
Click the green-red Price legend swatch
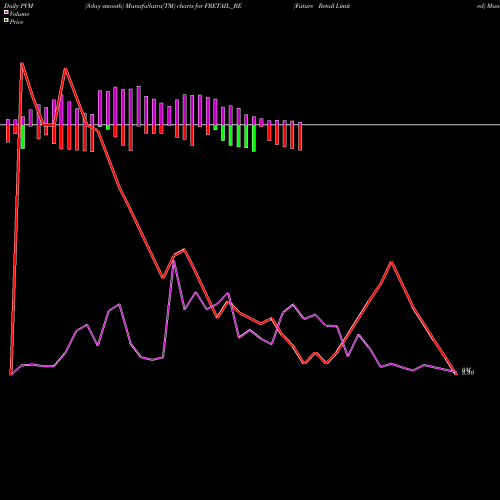click(6, 21)
